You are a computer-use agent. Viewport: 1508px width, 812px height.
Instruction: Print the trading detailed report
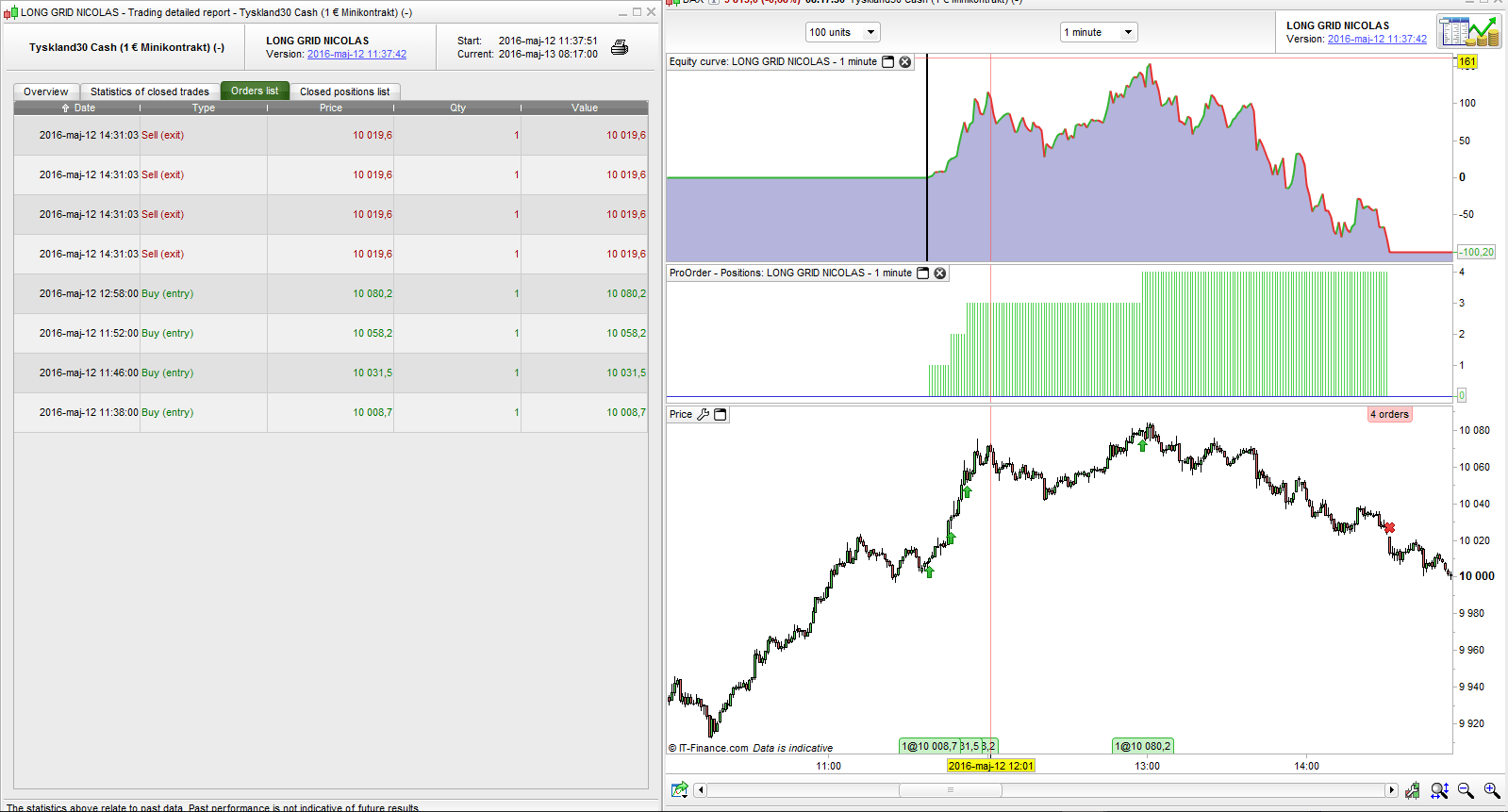pyautogui.click(x=620, y=47)
